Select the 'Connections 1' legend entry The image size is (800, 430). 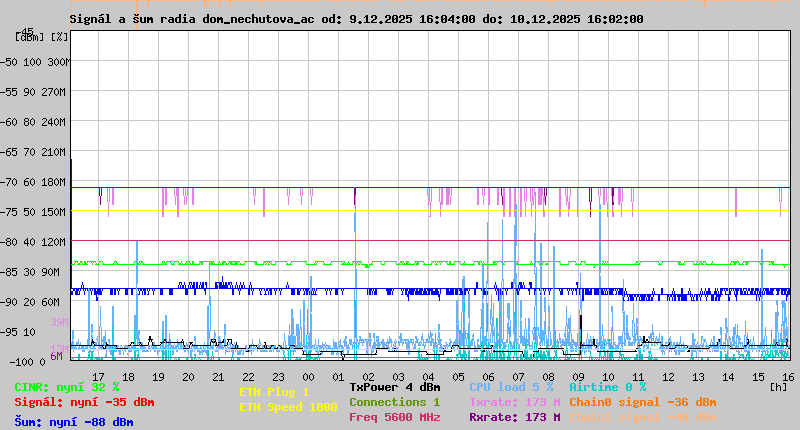[x=395, y=402]
